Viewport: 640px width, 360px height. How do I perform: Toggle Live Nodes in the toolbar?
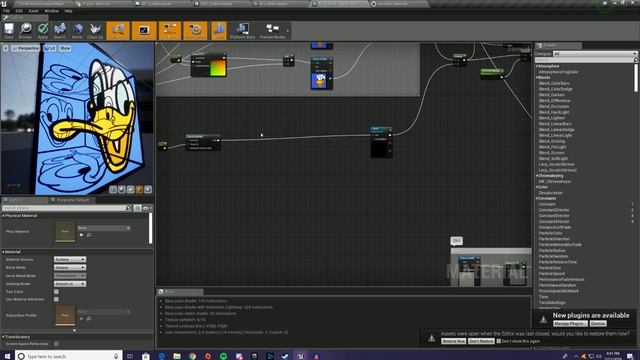pos(170,31)
